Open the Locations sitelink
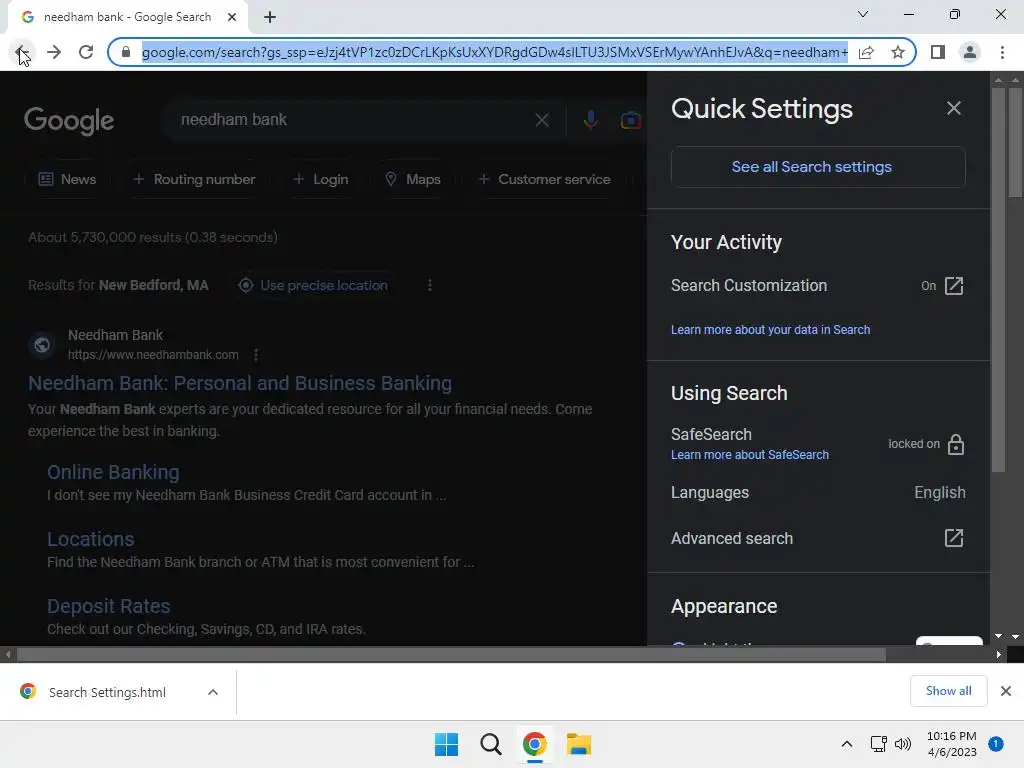The image size is (1024, 768). pos(91,539)
